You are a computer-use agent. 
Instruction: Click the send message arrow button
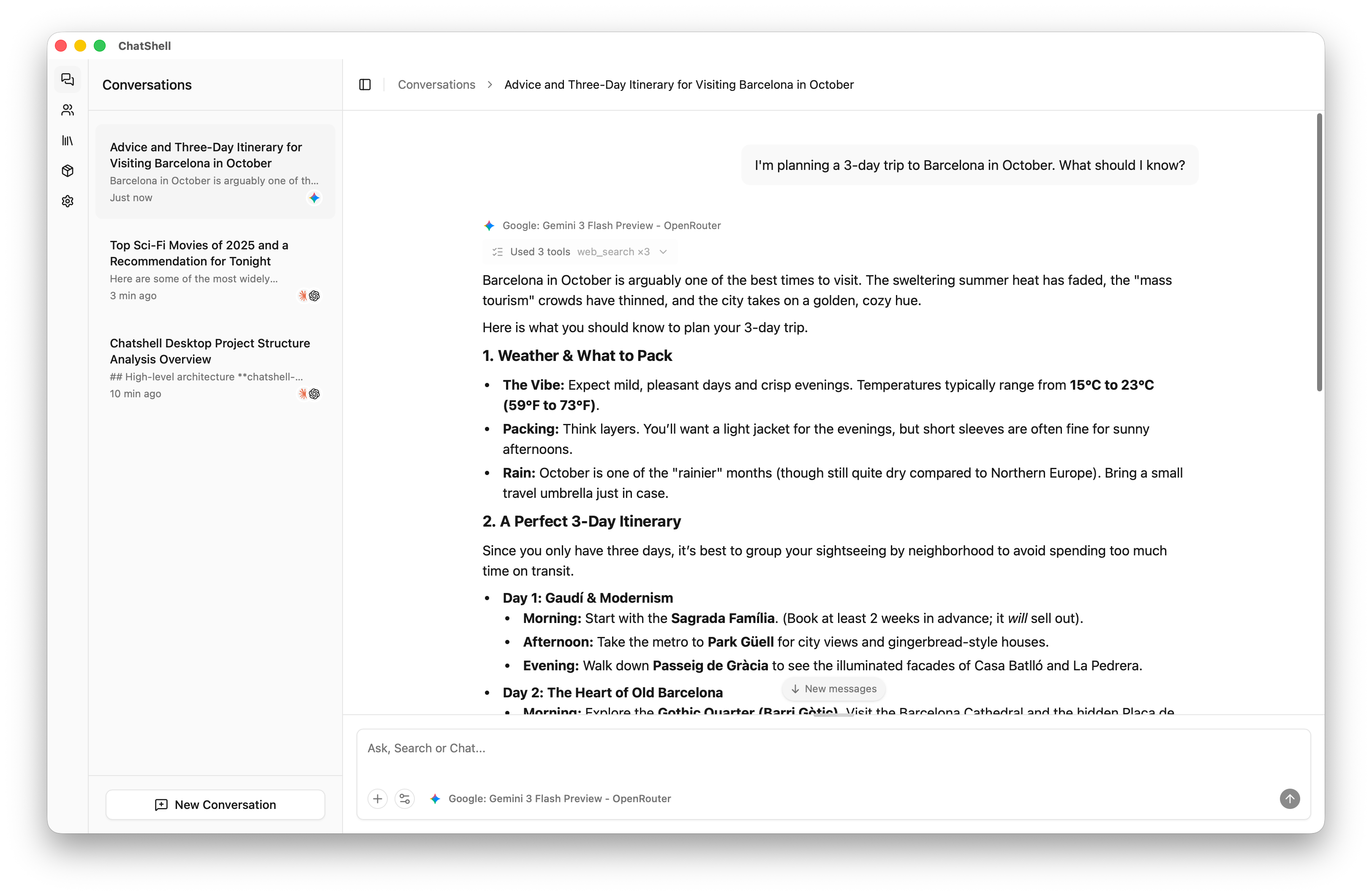[x=1290, y=799]
